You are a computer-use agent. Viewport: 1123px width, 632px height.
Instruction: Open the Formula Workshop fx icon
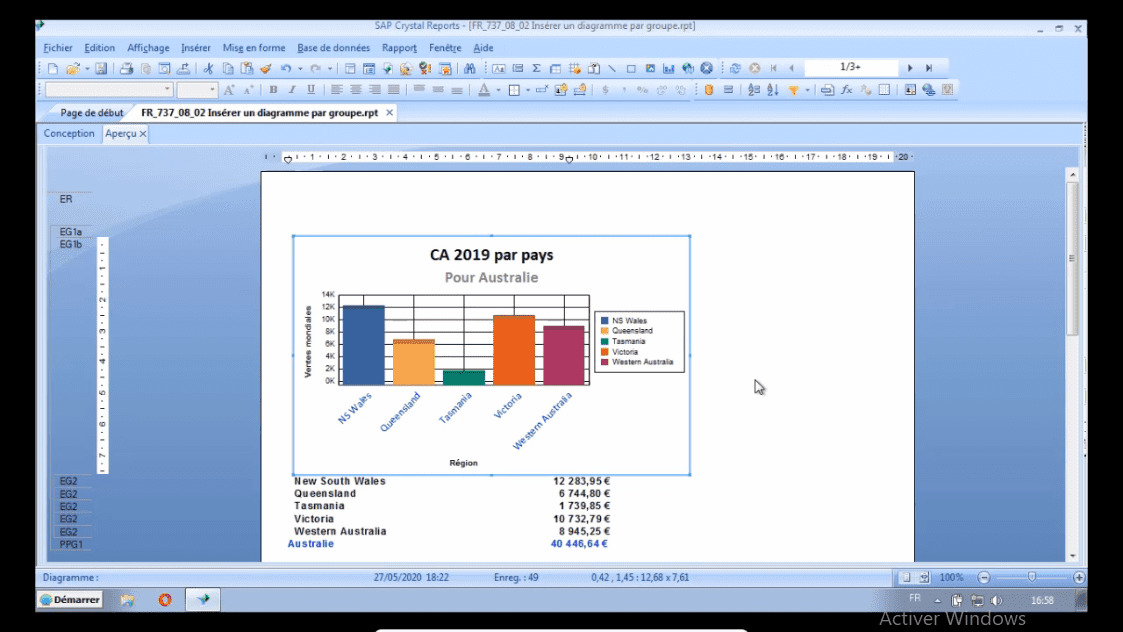click(x=846, y=90)
